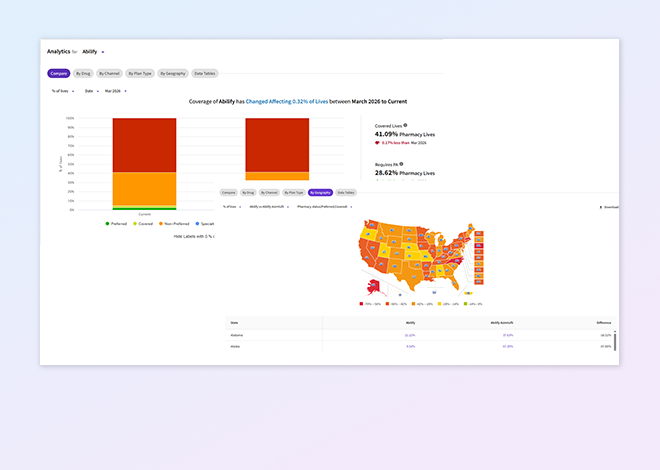
Task: Click info icon beside Requires PA
Action: [x=401, y=164]
